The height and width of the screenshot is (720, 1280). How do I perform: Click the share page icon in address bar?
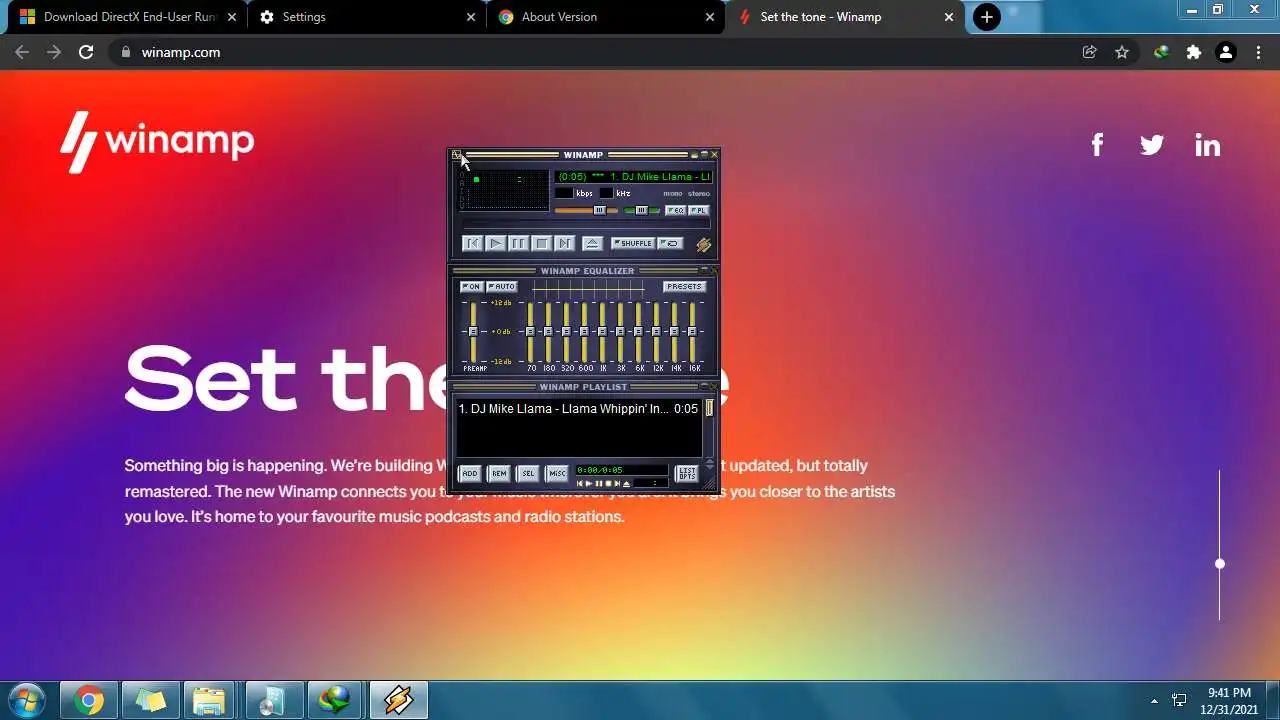(1089, 52)
